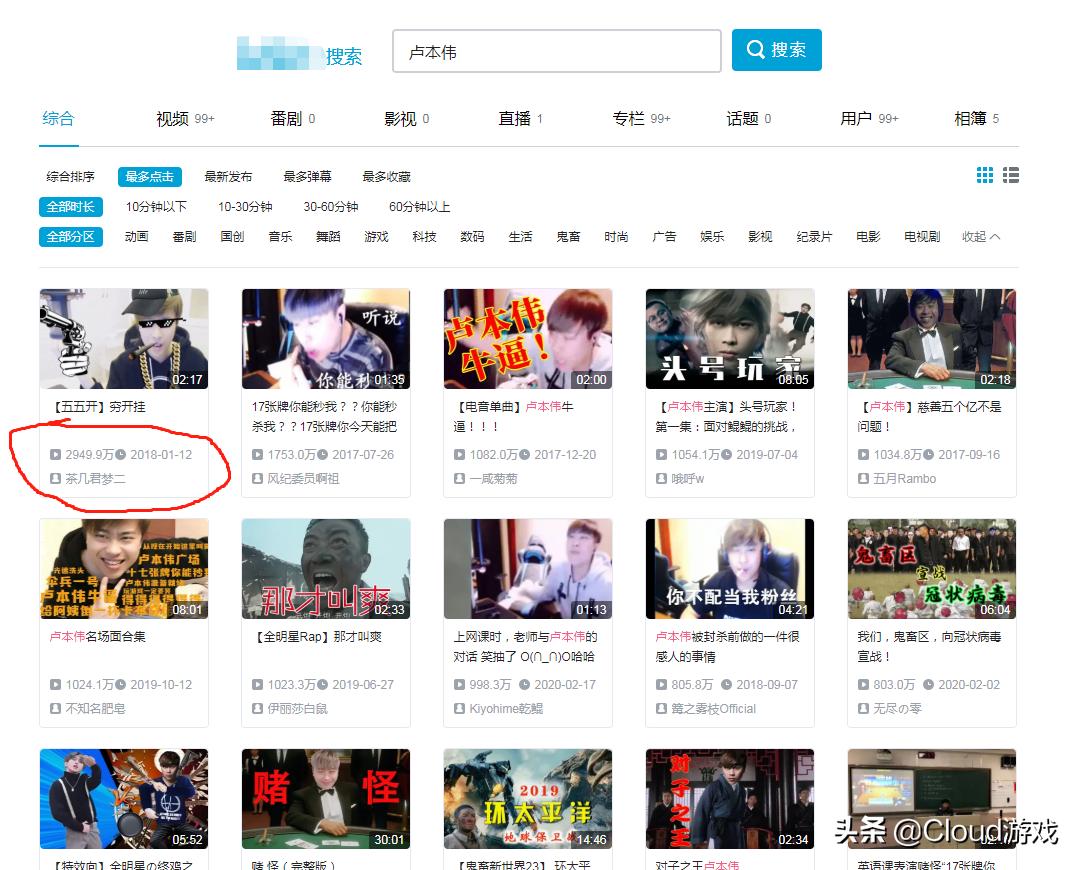Open the 视频 results tab
This screenshot has width=1083, height=870.
185,119
